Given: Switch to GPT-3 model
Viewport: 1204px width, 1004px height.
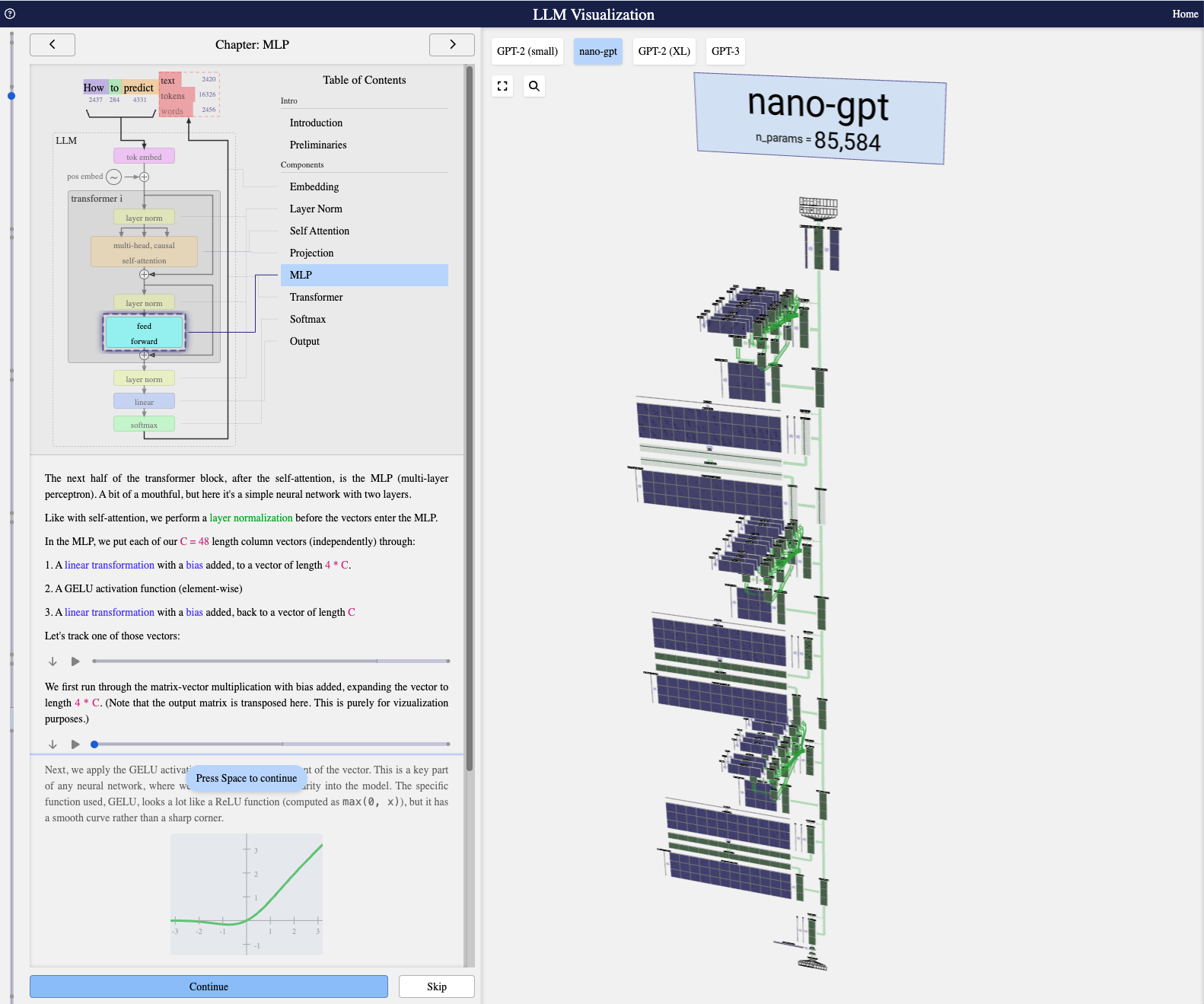Looking at the screenshot, I should (725, 52).
